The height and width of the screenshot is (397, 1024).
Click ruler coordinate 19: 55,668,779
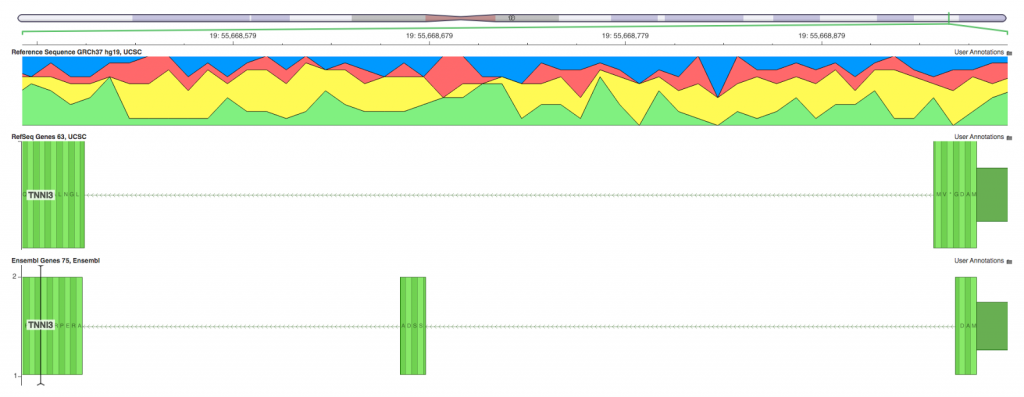coord(626,37)
